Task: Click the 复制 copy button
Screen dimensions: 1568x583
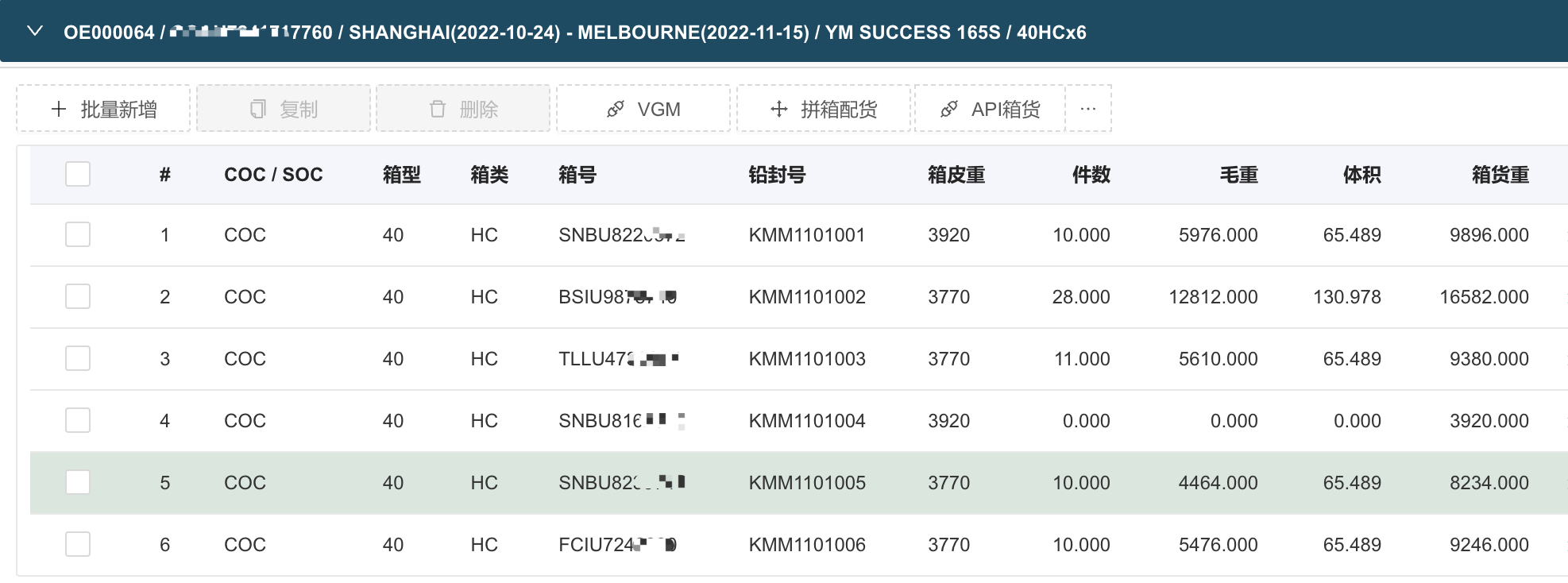Action: 284,109
